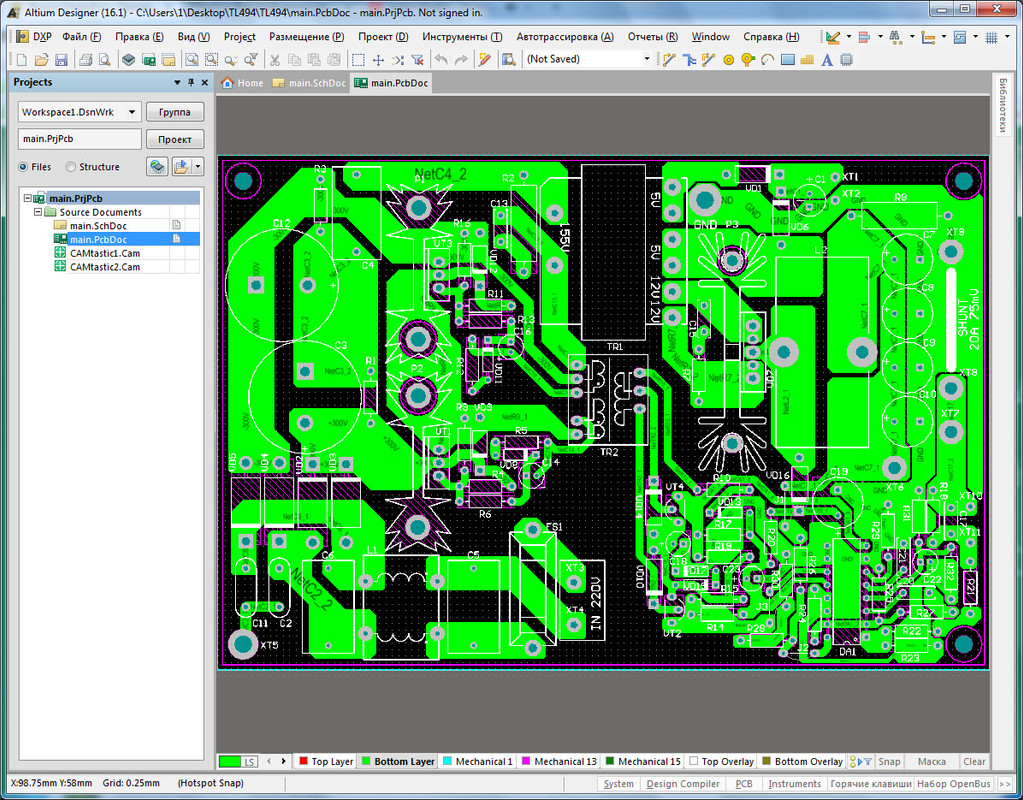Collapse the Source Documents tree node

[x=38, y=212]
